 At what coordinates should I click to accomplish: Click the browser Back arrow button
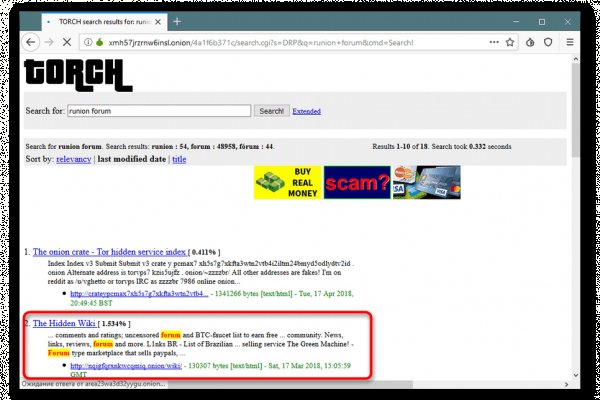pos(32,42)
